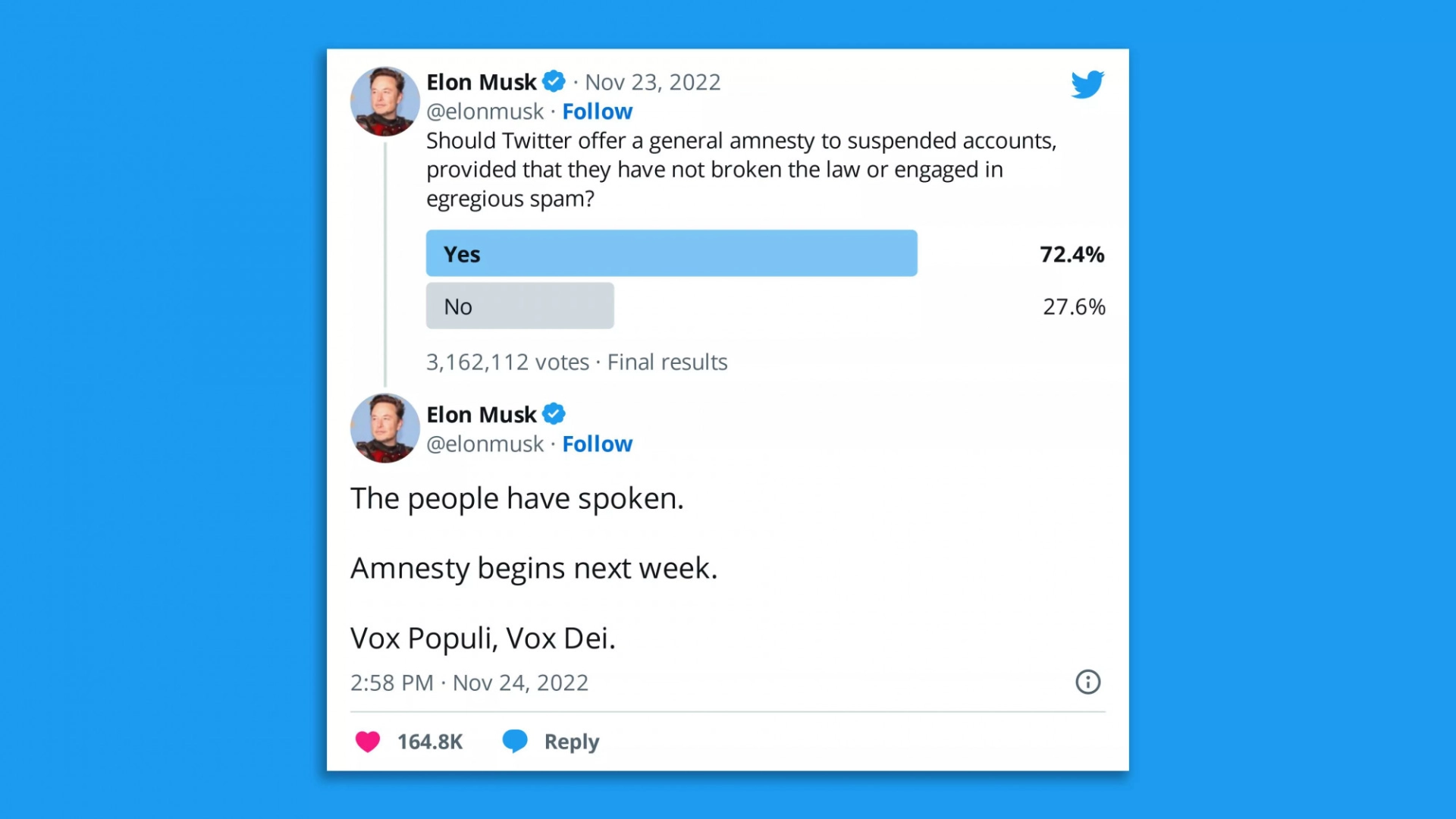Select the No poll result bar
1456x819 pixels.
(519, 306)
